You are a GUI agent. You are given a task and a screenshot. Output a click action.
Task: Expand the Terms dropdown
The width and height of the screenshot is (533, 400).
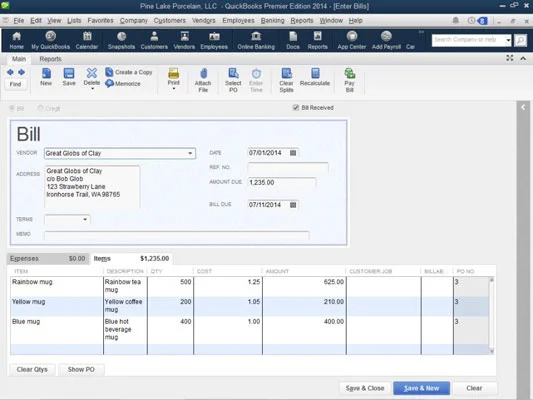[x=85, y=220]
